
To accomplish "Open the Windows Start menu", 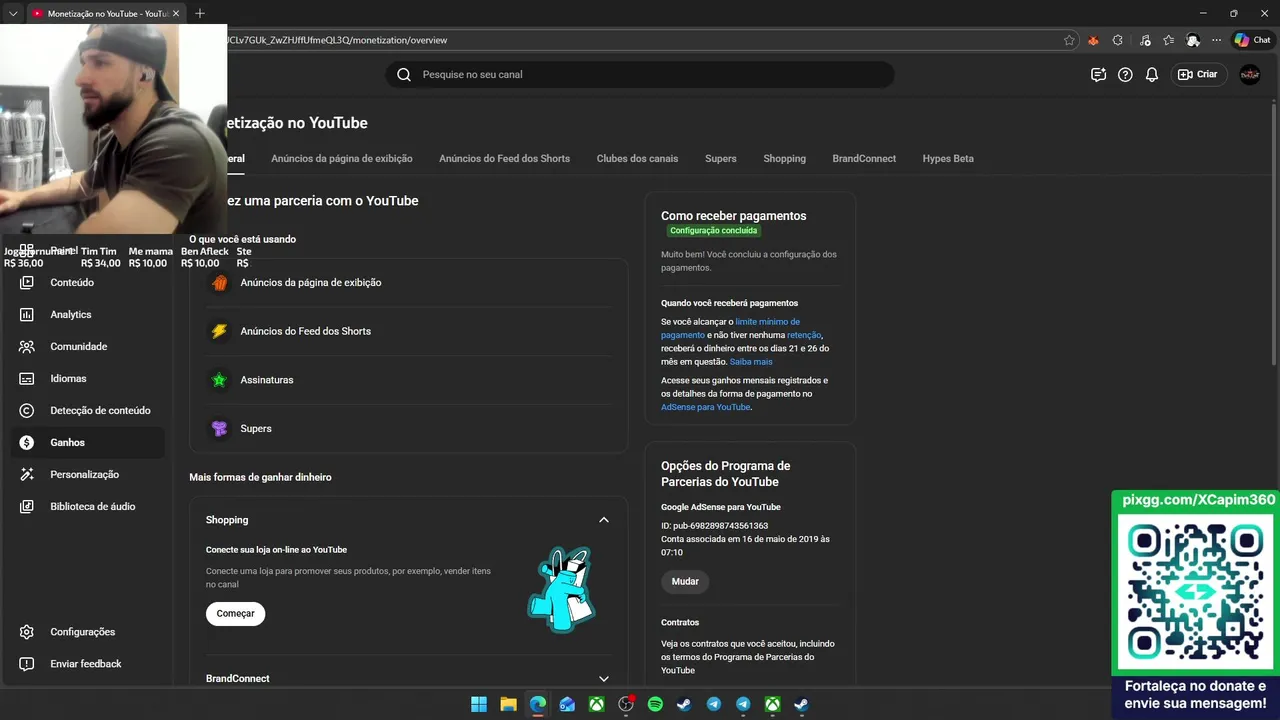I will coord(479,705).
